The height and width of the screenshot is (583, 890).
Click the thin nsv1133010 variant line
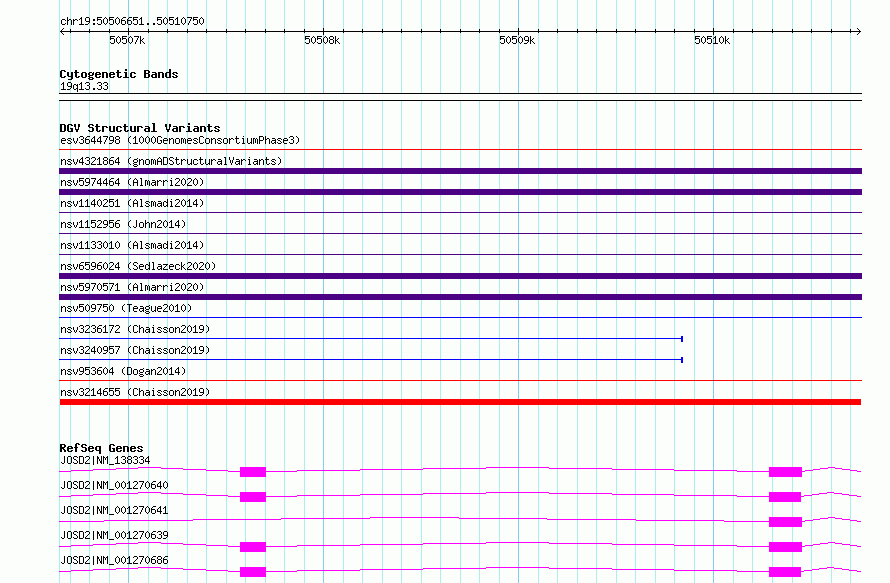click(x=460, y=255)
